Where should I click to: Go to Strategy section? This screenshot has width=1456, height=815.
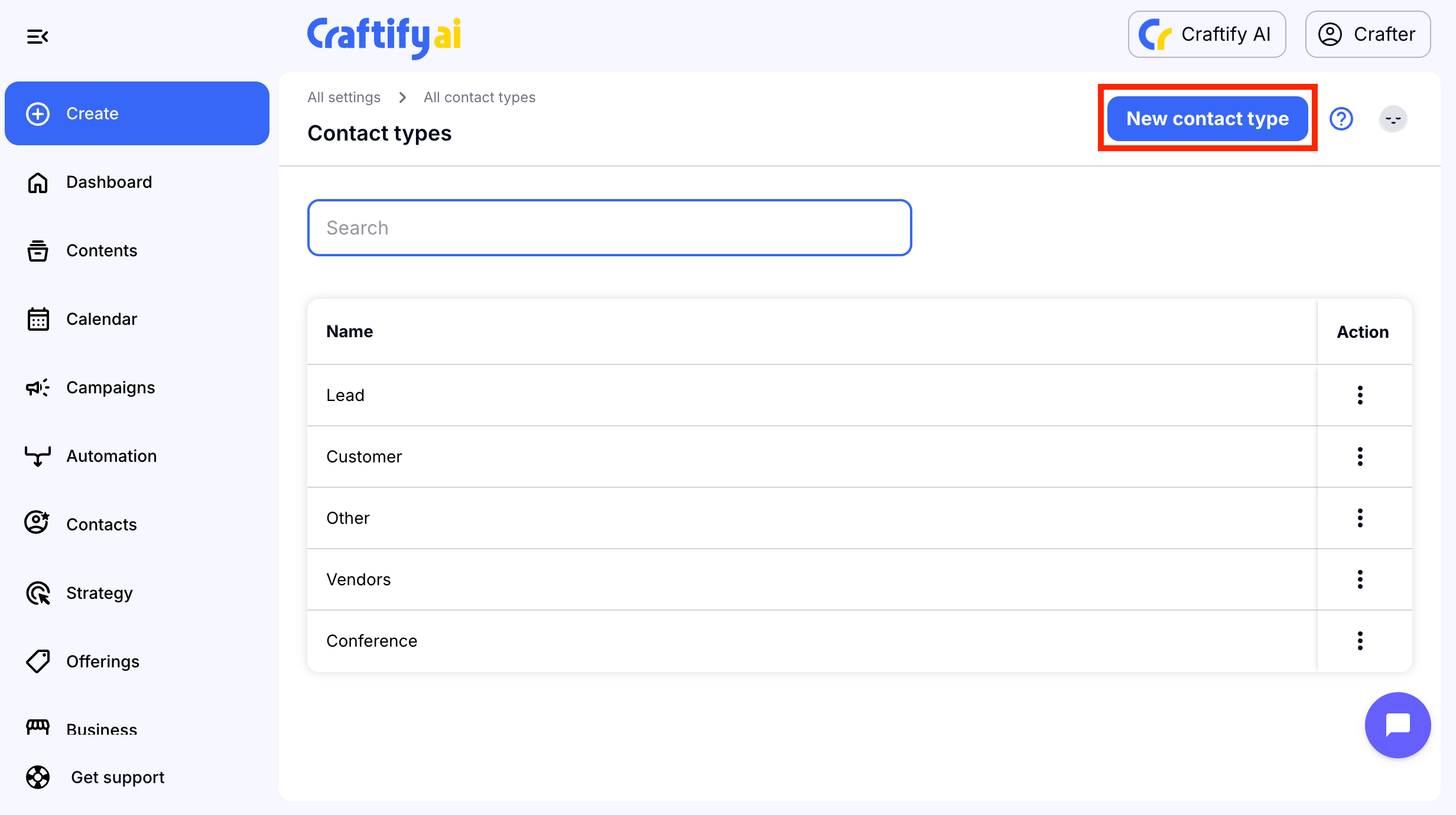pyautogui.click(x=99, y=593)
